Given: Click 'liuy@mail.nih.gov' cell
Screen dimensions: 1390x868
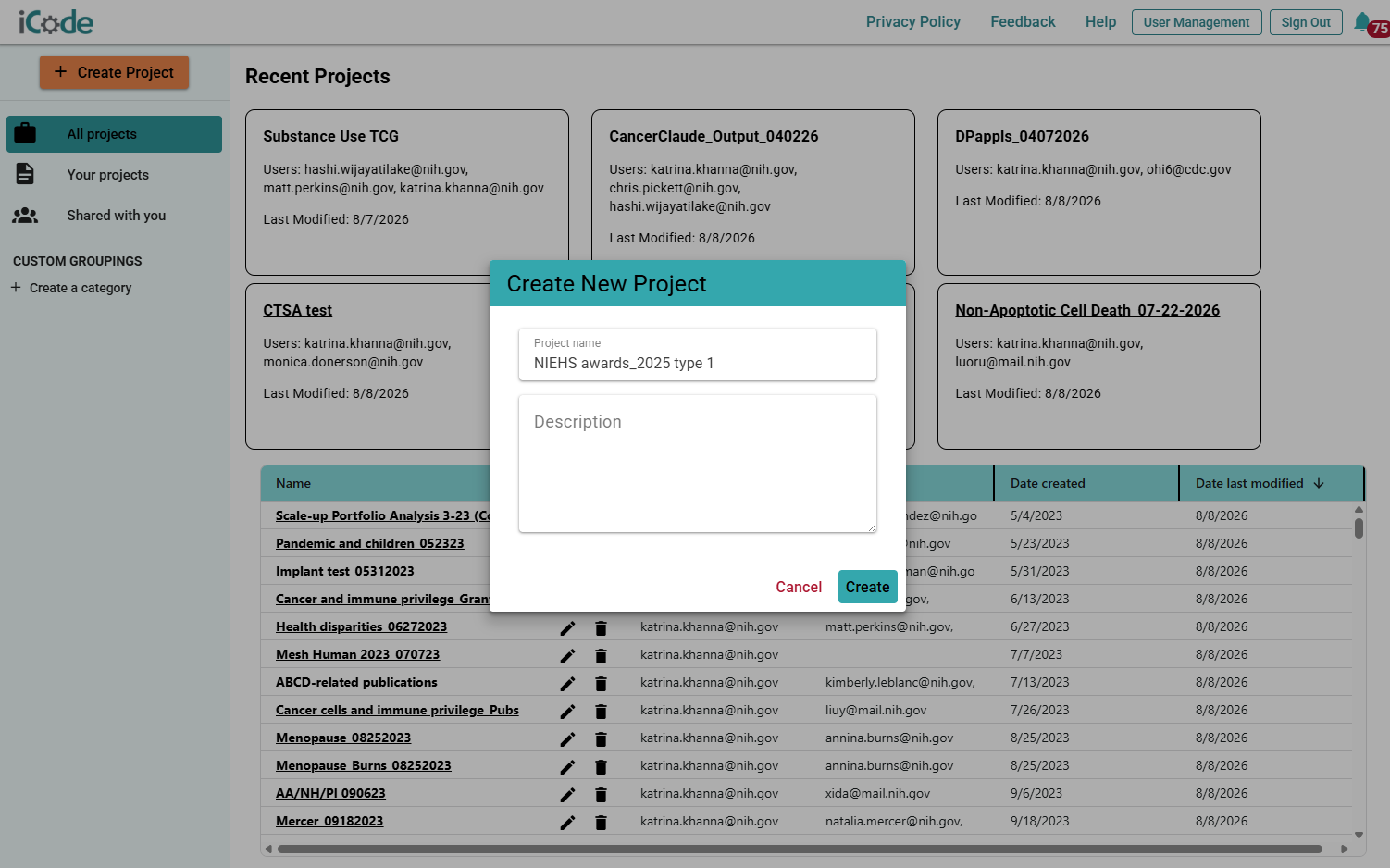Looking at the screenshot, I should tap(875, 710).
